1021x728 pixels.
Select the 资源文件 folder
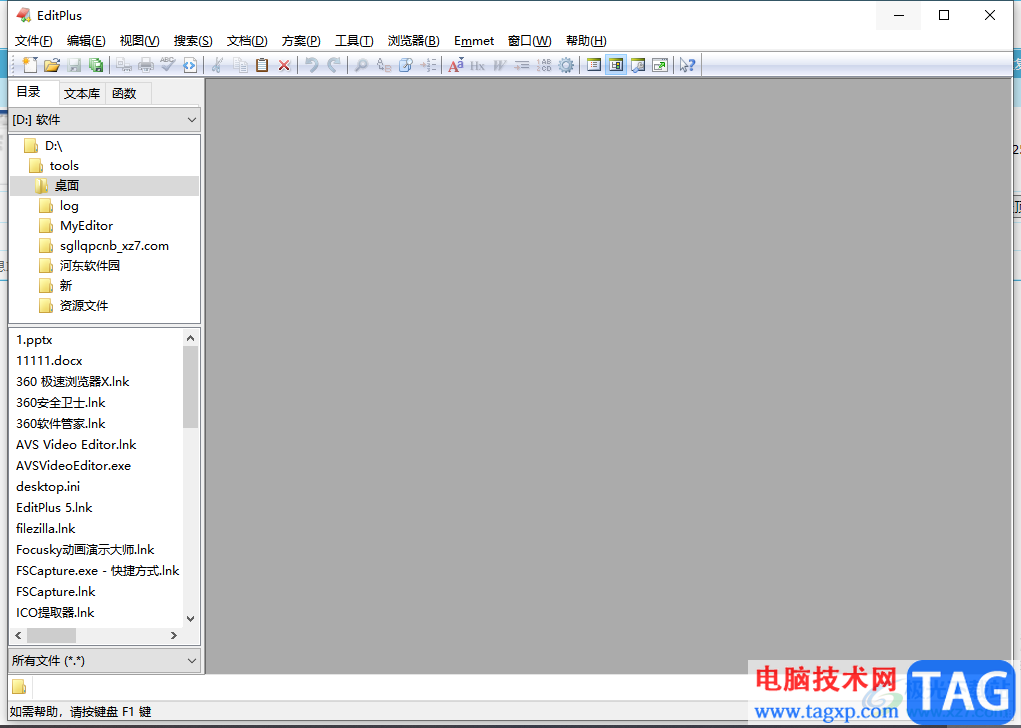click(83, 305)
